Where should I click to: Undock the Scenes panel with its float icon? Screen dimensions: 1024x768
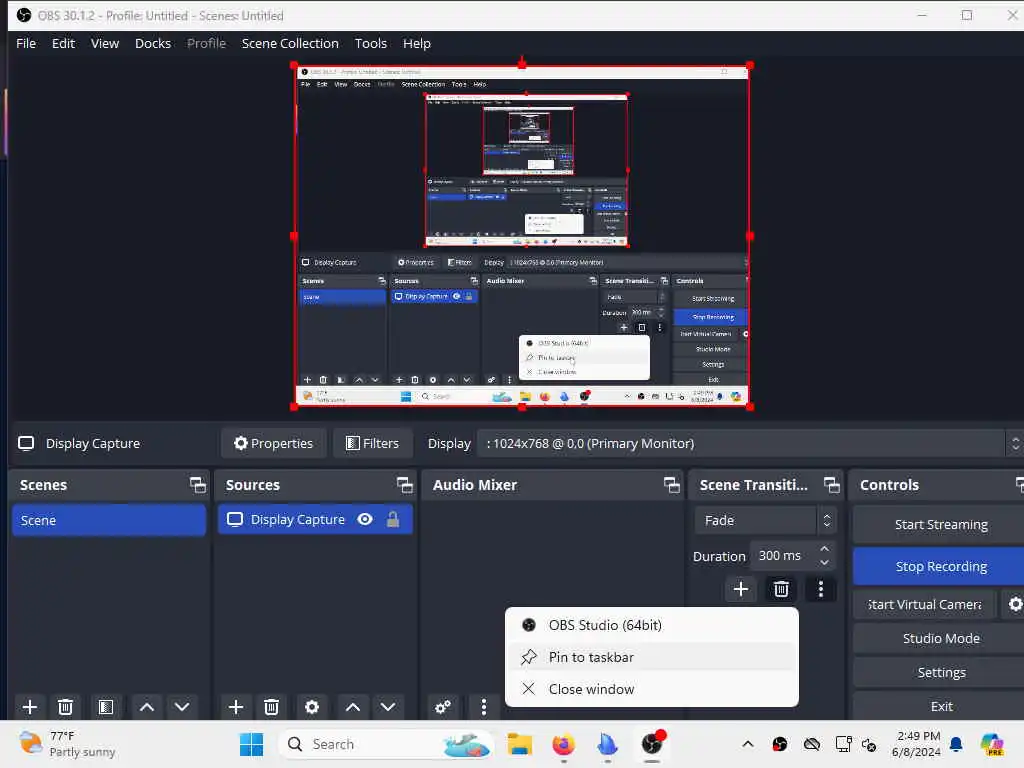(x=197, y=485)
